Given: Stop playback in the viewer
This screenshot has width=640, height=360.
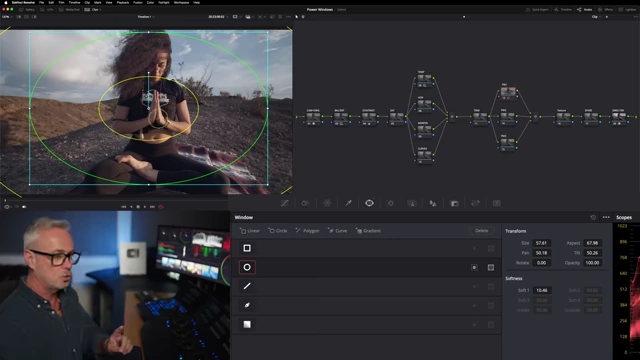Looking at the screenshot, I should [138, 207].
